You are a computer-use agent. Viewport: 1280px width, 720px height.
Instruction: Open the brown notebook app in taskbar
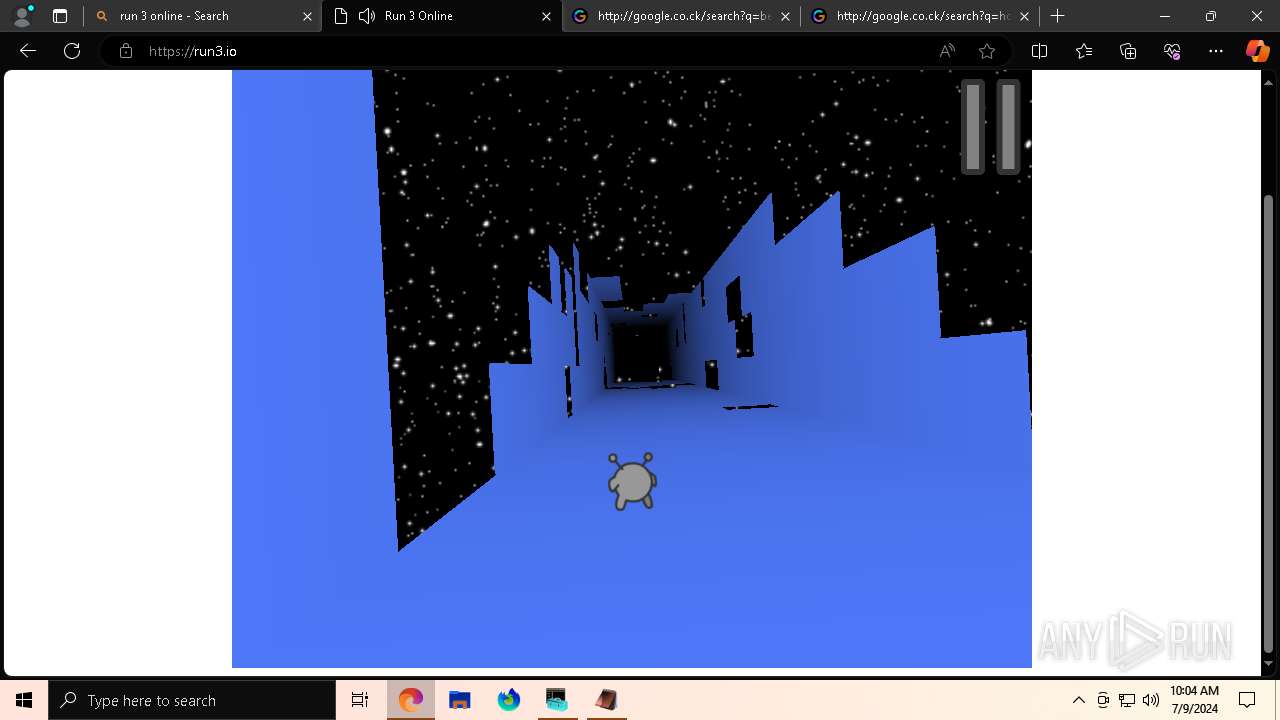coord(606,700)
